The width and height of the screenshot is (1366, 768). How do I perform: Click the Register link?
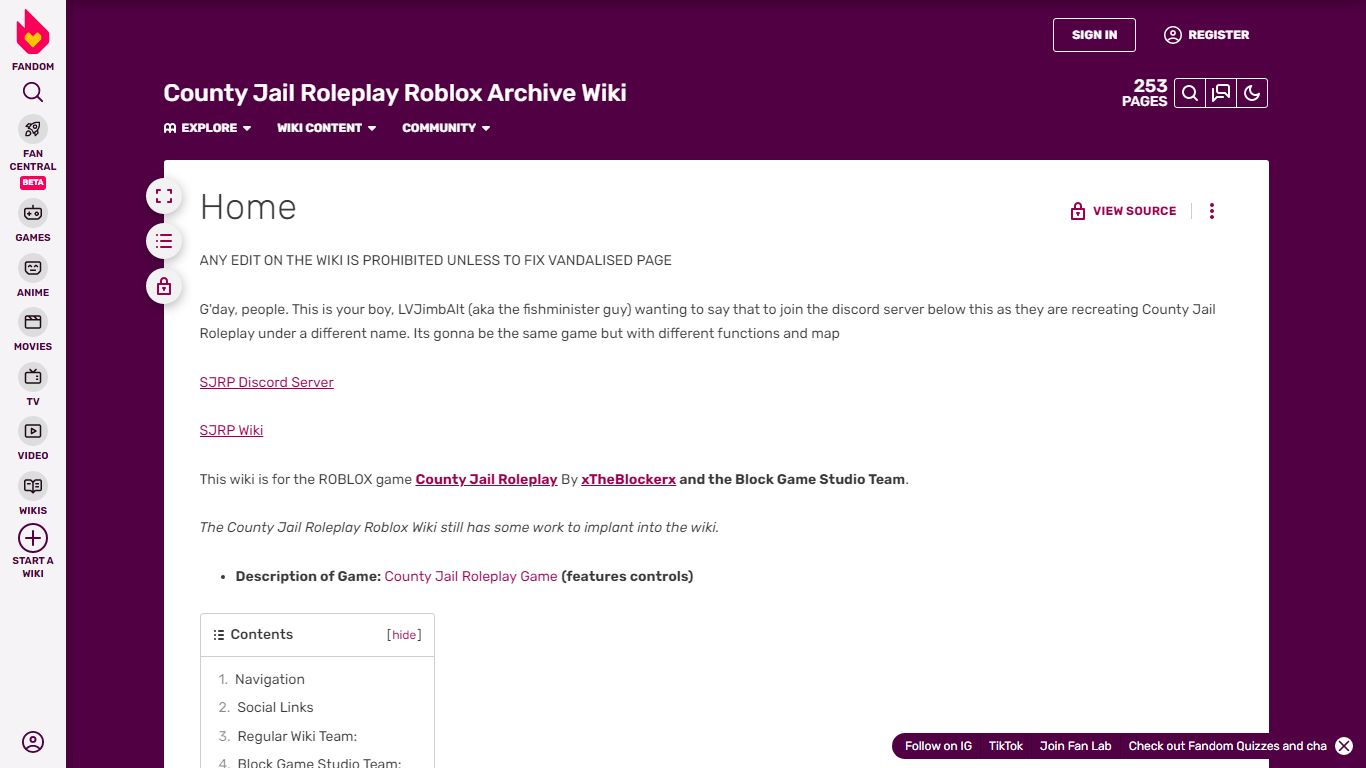tap(1206, 35)
